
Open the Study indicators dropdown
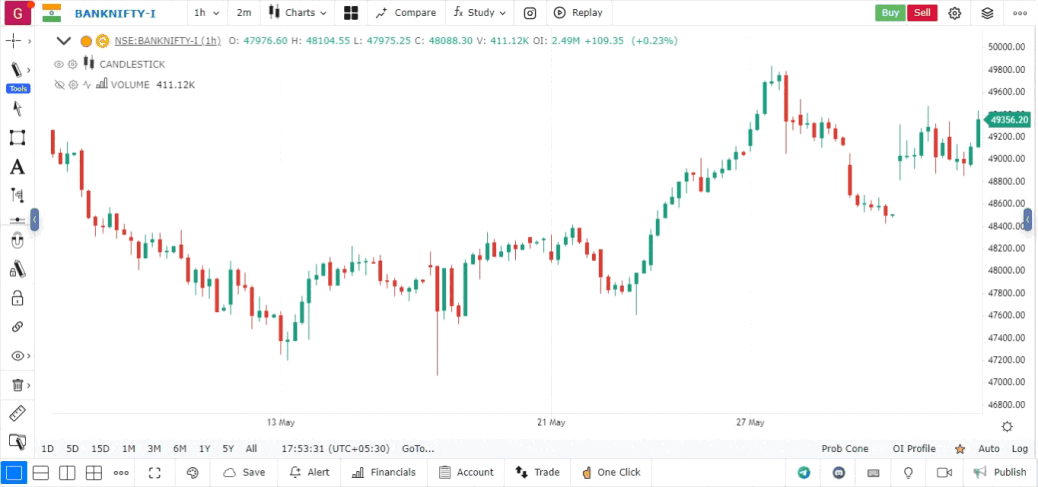point(478,13)
